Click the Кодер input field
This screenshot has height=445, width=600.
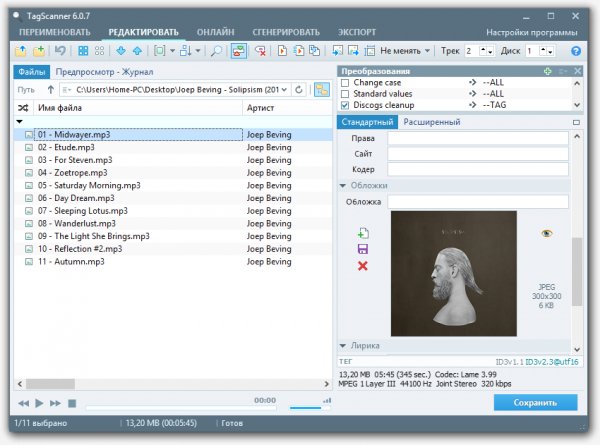point(478,170)
